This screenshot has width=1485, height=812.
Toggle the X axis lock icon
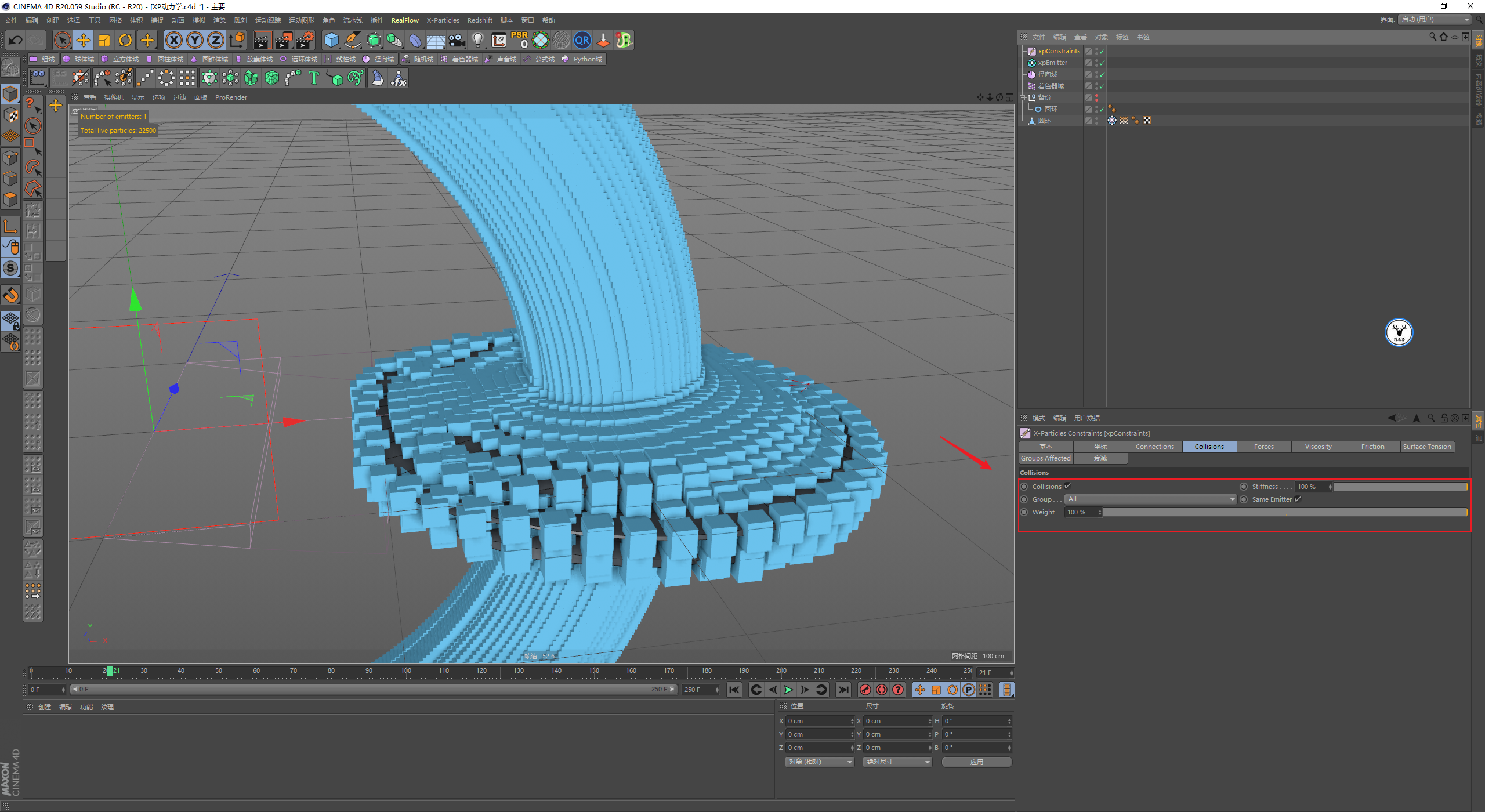[173, 41]
